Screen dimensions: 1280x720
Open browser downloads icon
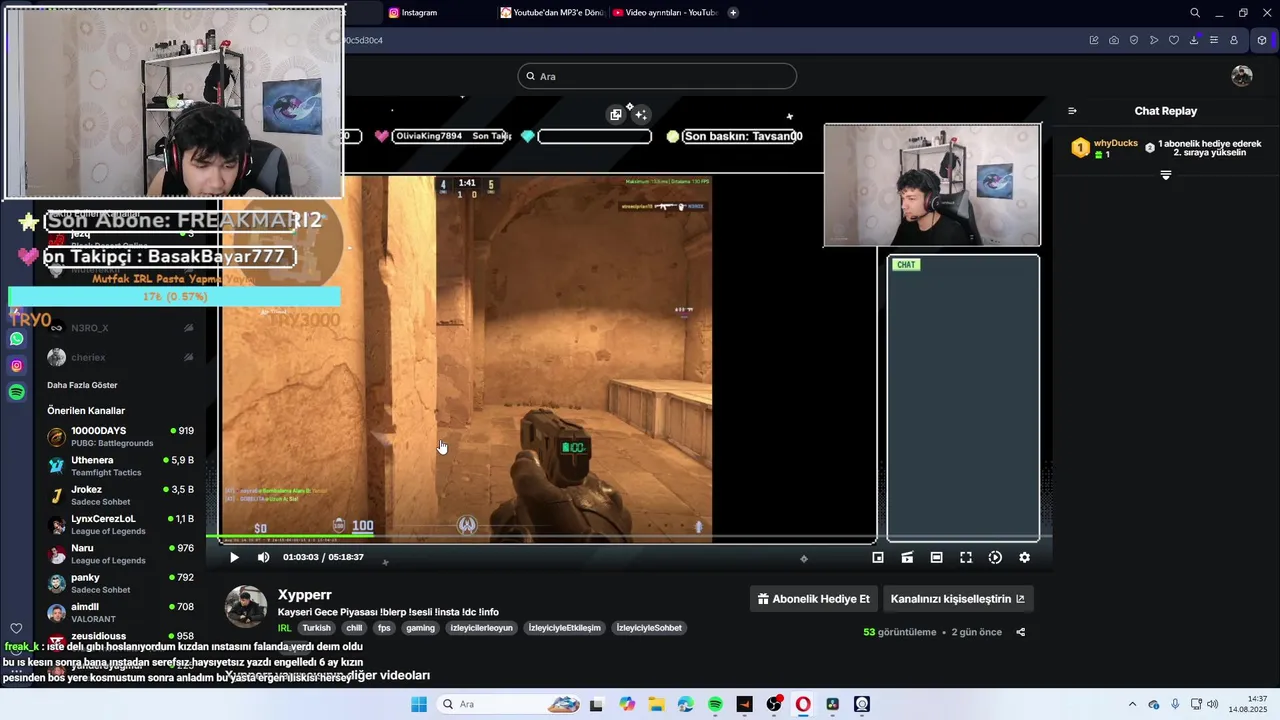(x=1194, y=40)
